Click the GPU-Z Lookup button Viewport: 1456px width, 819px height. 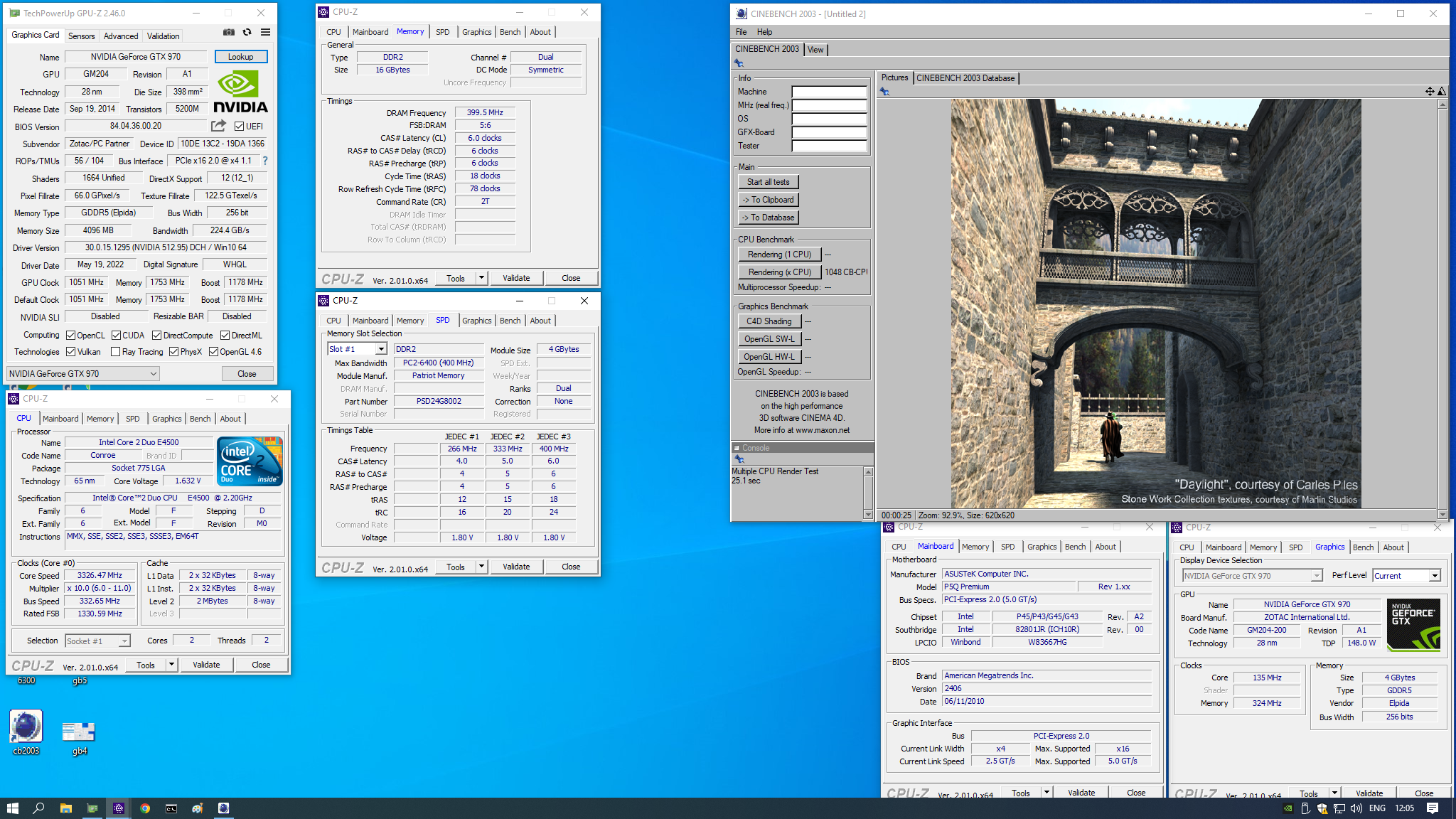pyautogui.click(x=240, y=57)
